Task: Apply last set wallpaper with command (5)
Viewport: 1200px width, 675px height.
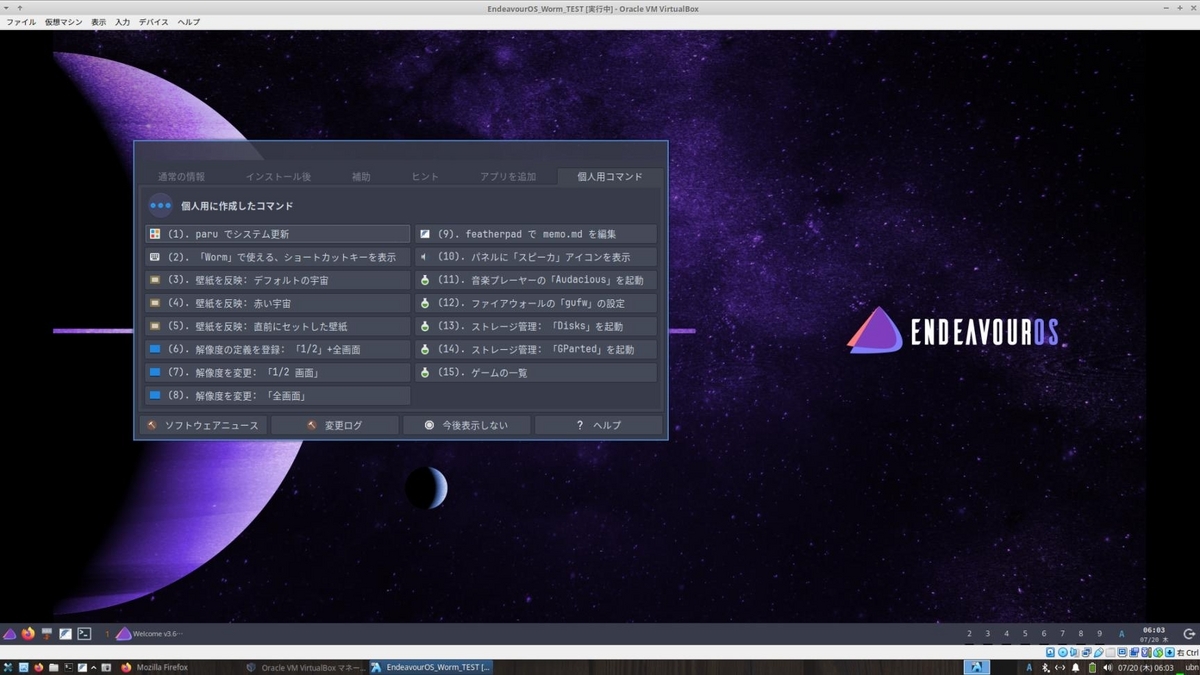Action: 277,326
